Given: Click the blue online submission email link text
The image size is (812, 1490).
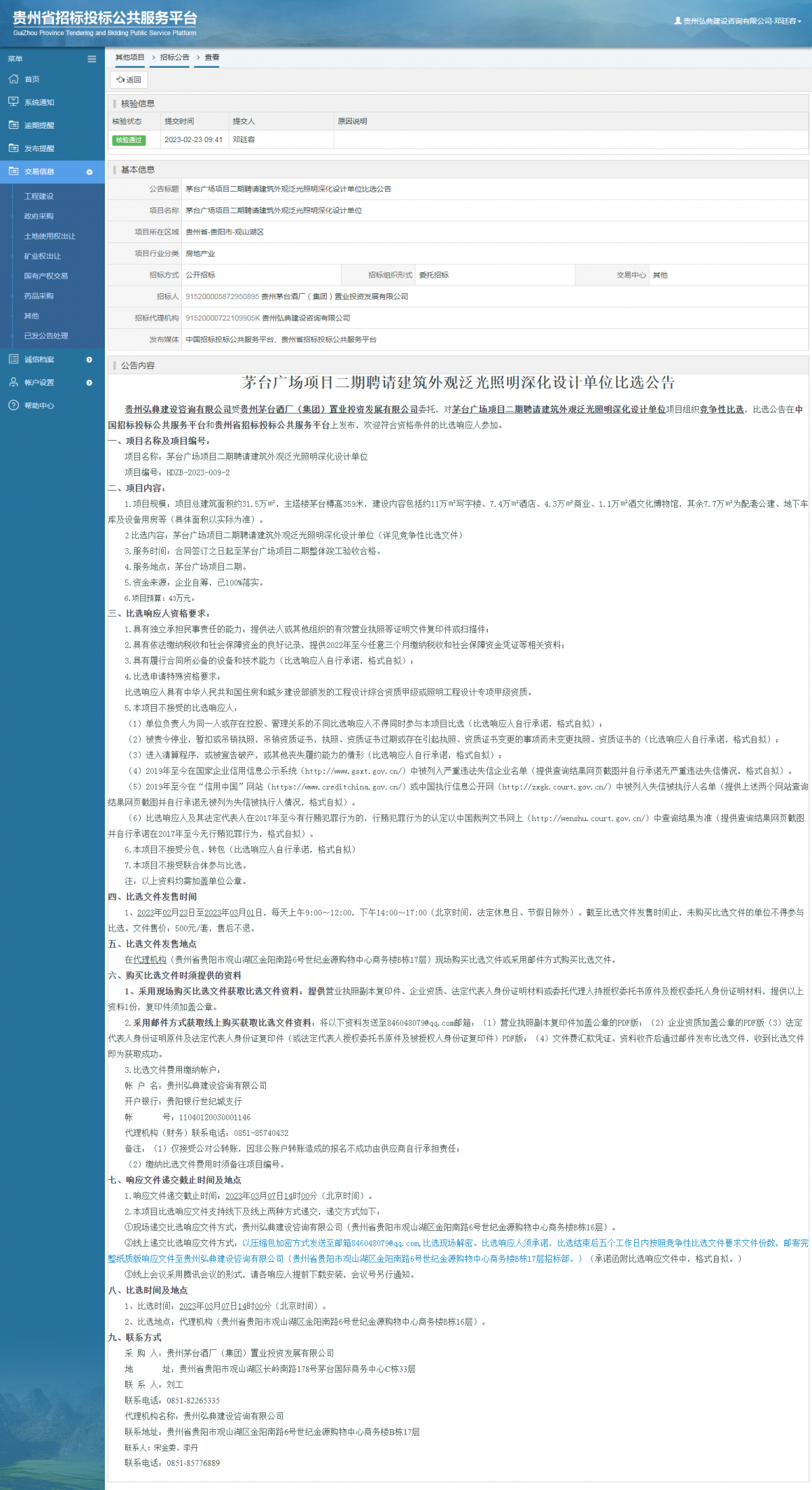Looking at the screenshot, I should (x=458, y=1251).
